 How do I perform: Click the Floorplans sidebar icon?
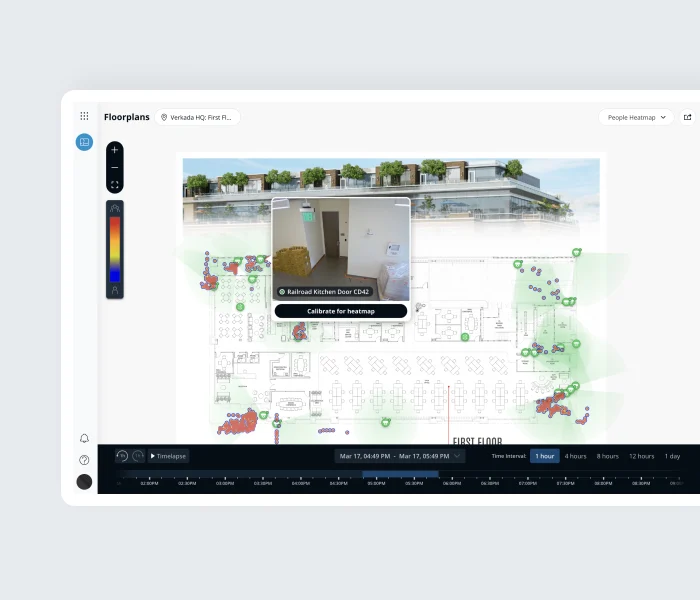[x=85, y=142]
